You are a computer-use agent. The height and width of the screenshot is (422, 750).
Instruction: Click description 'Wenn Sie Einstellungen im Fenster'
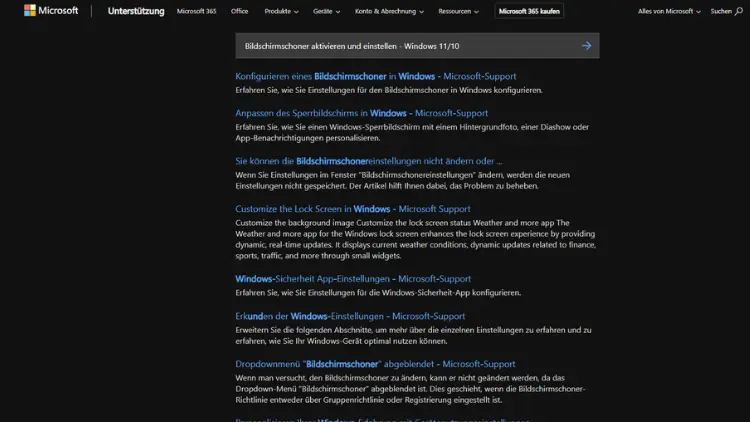[x=402, y=180]
